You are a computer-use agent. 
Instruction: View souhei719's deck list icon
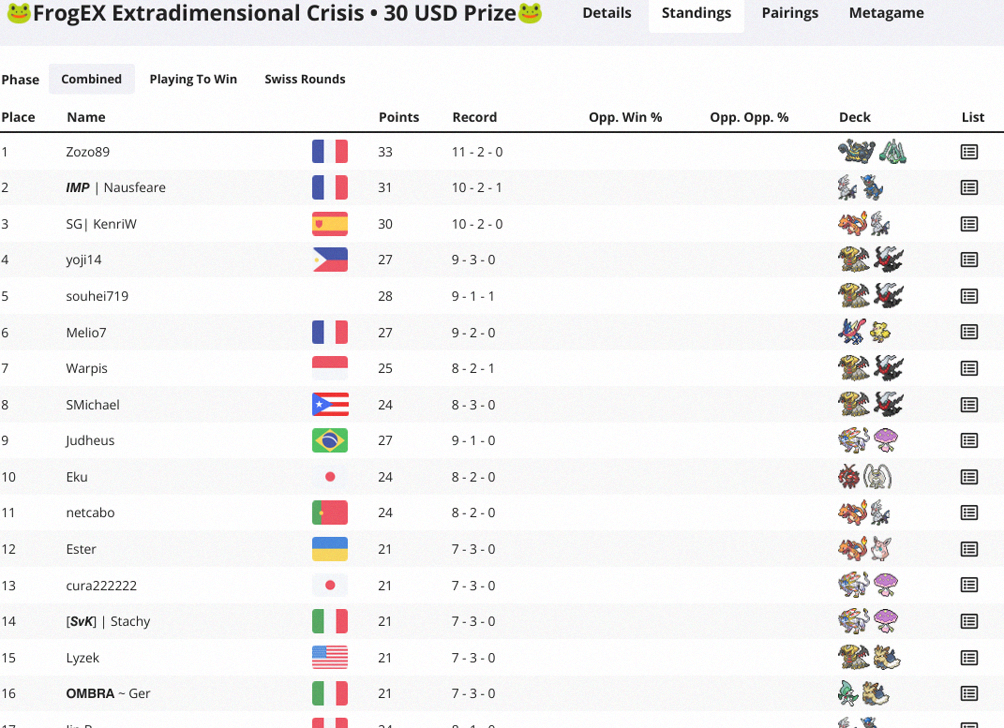tap(969, 296)
